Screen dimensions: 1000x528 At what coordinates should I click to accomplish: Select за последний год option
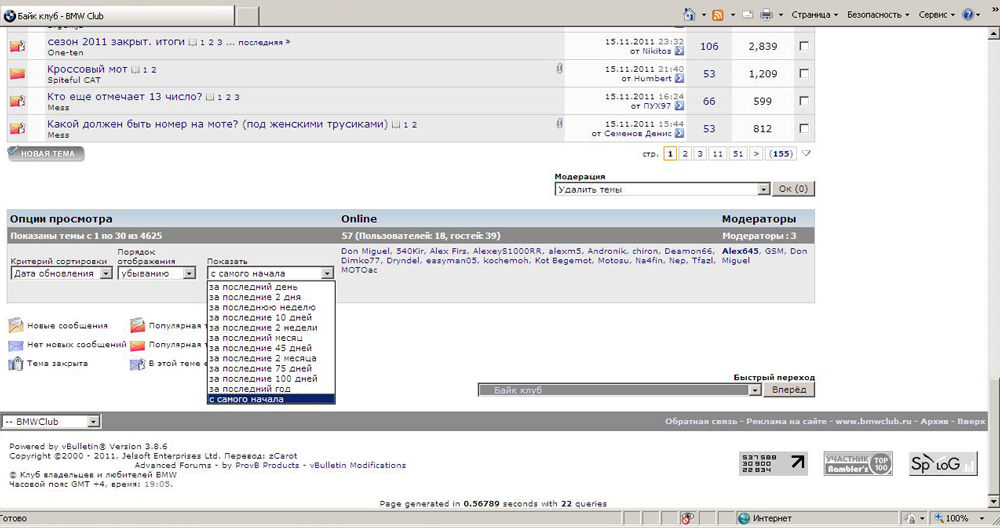tap(271, 389)
